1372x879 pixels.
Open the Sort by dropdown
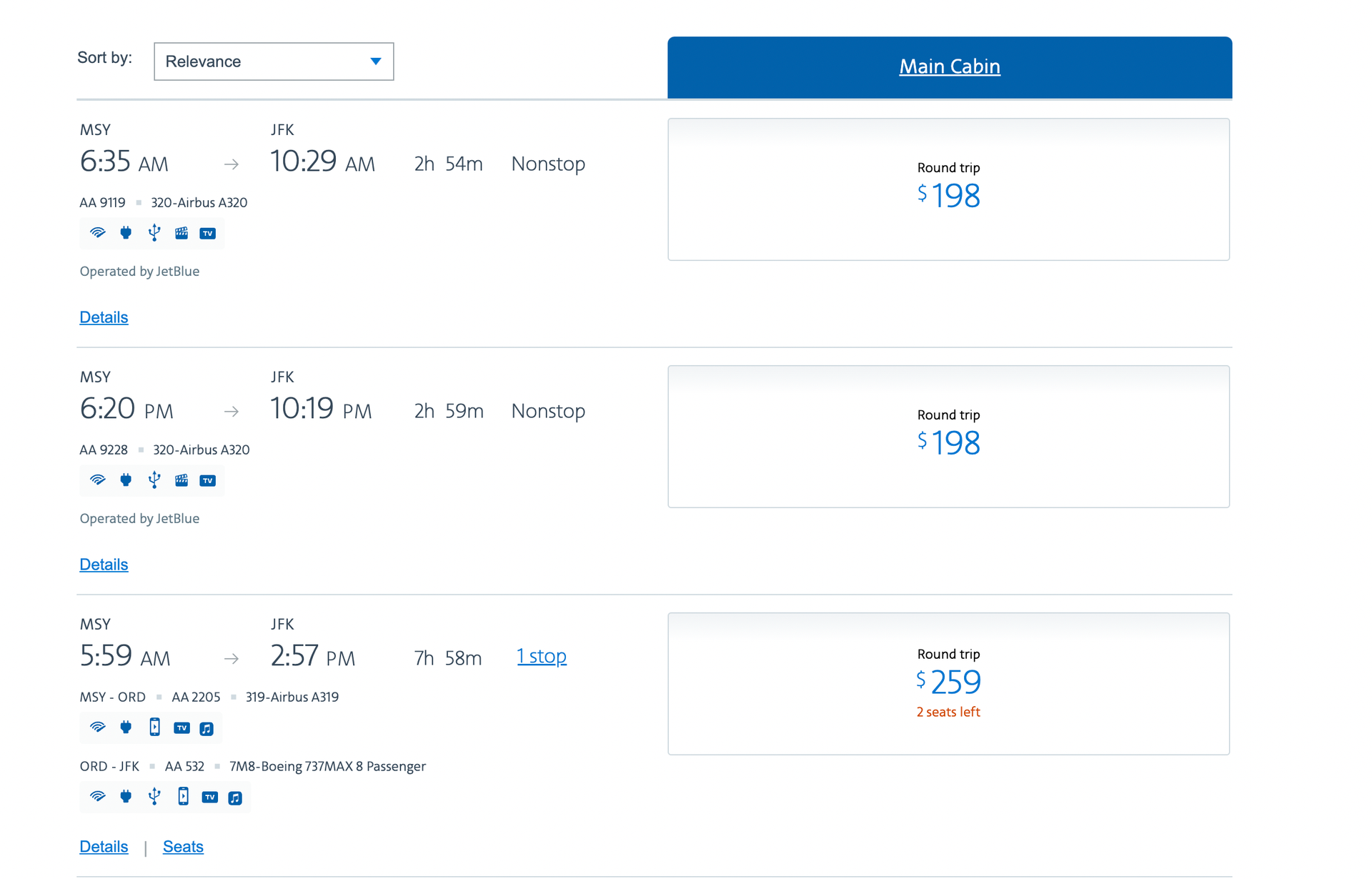[274, 61]
